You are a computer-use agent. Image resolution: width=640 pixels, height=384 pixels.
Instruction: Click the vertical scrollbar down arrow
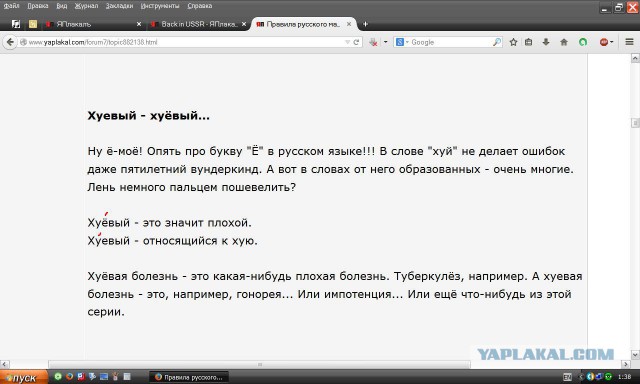[635, 354]
